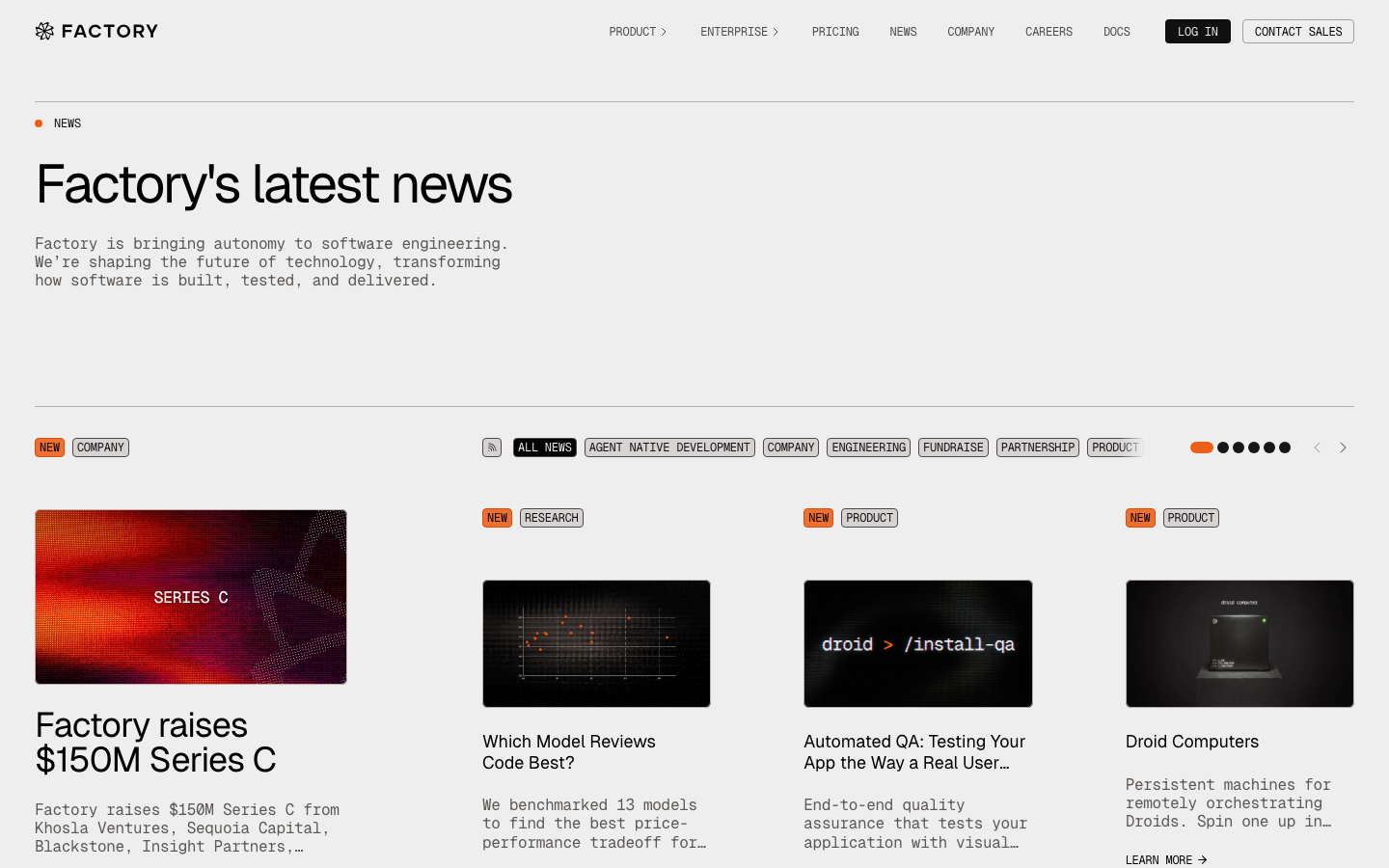Filter news by Engineering
1389x868 pixels.
(869, 448)
